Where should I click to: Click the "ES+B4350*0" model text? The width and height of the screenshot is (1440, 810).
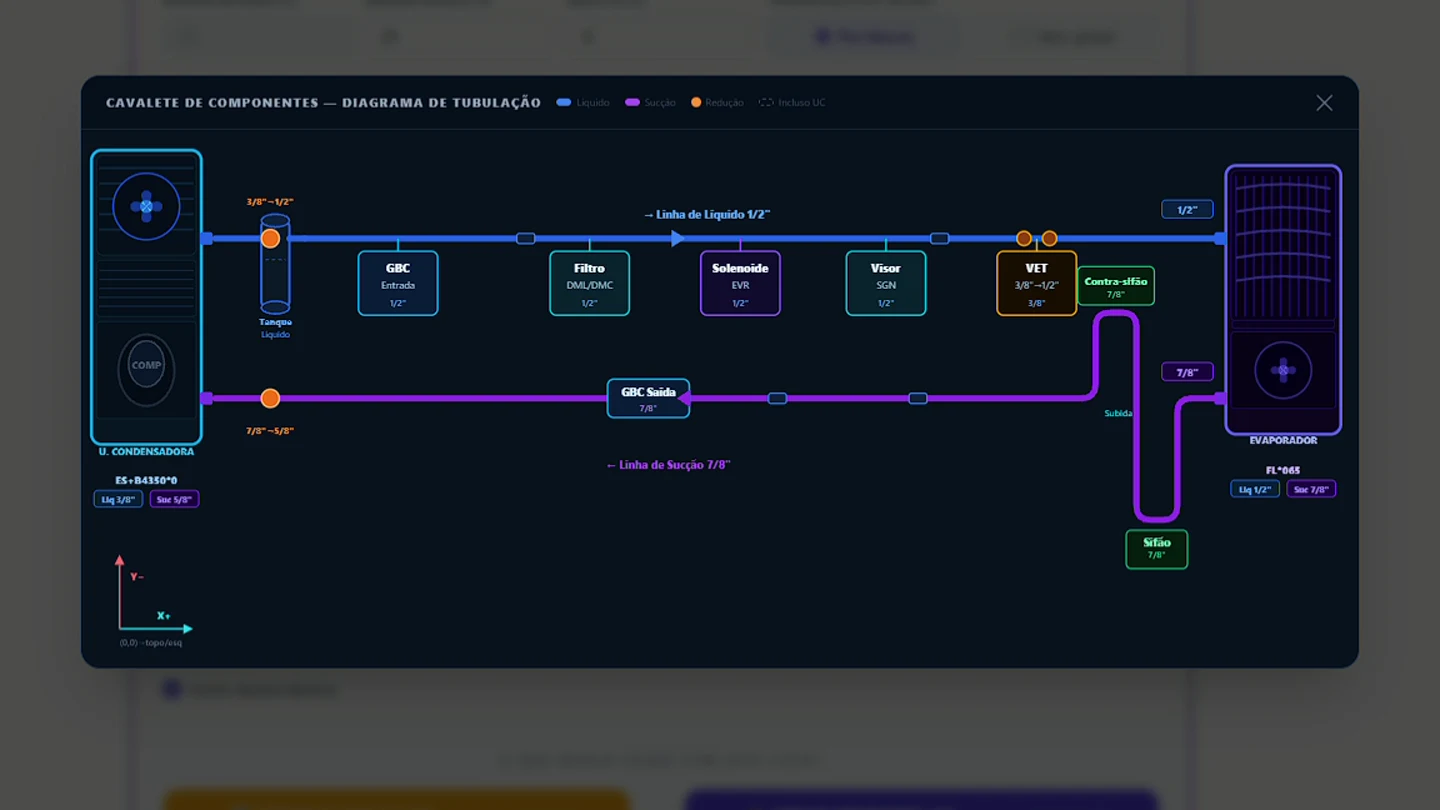point(146,481)
